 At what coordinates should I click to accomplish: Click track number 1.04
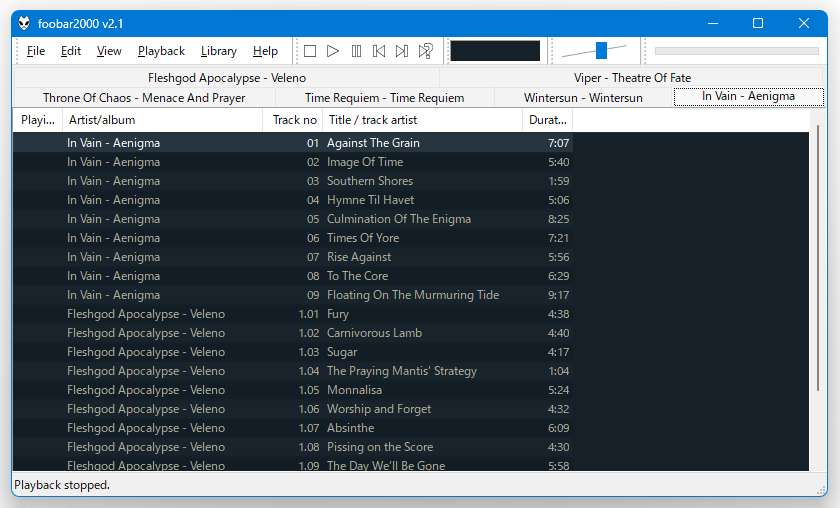pos(309,371)
